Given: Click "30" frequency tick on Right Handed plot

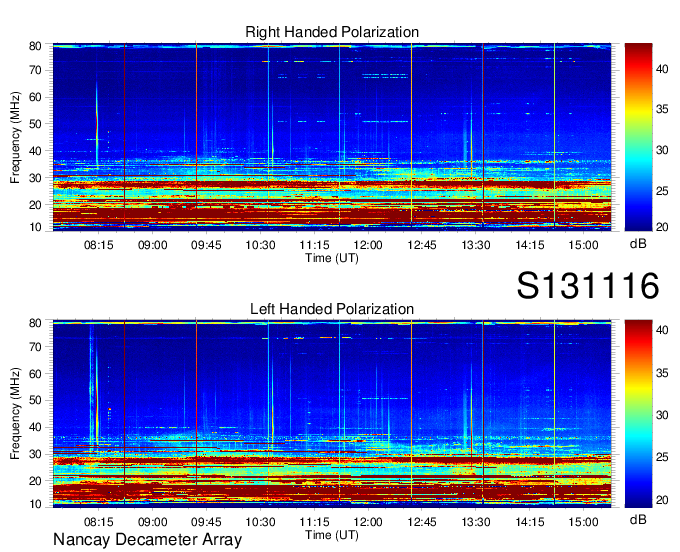Looking at the screenshot, I should (35, 178).
